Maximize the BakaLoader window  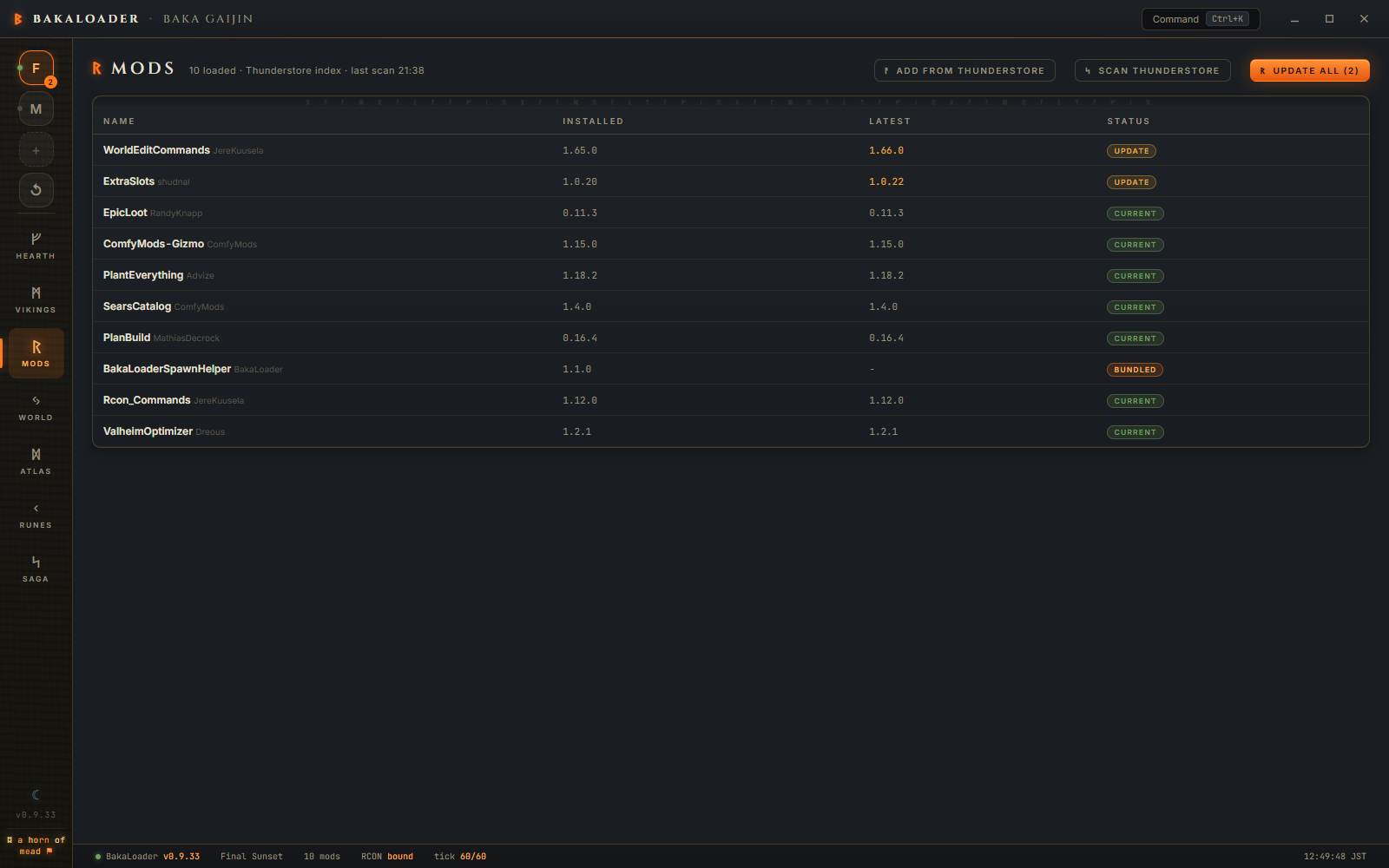[1329, 19]
